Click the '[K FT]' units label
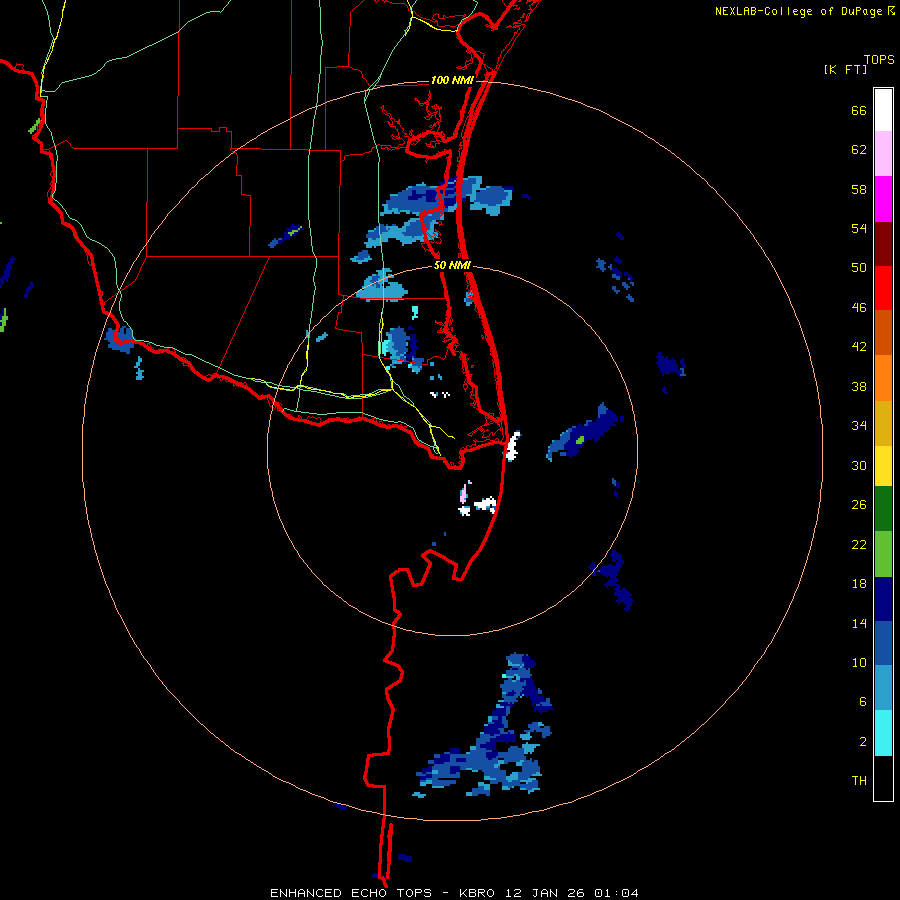Viewport: 900px width, 900px height. tap(845, 69)
